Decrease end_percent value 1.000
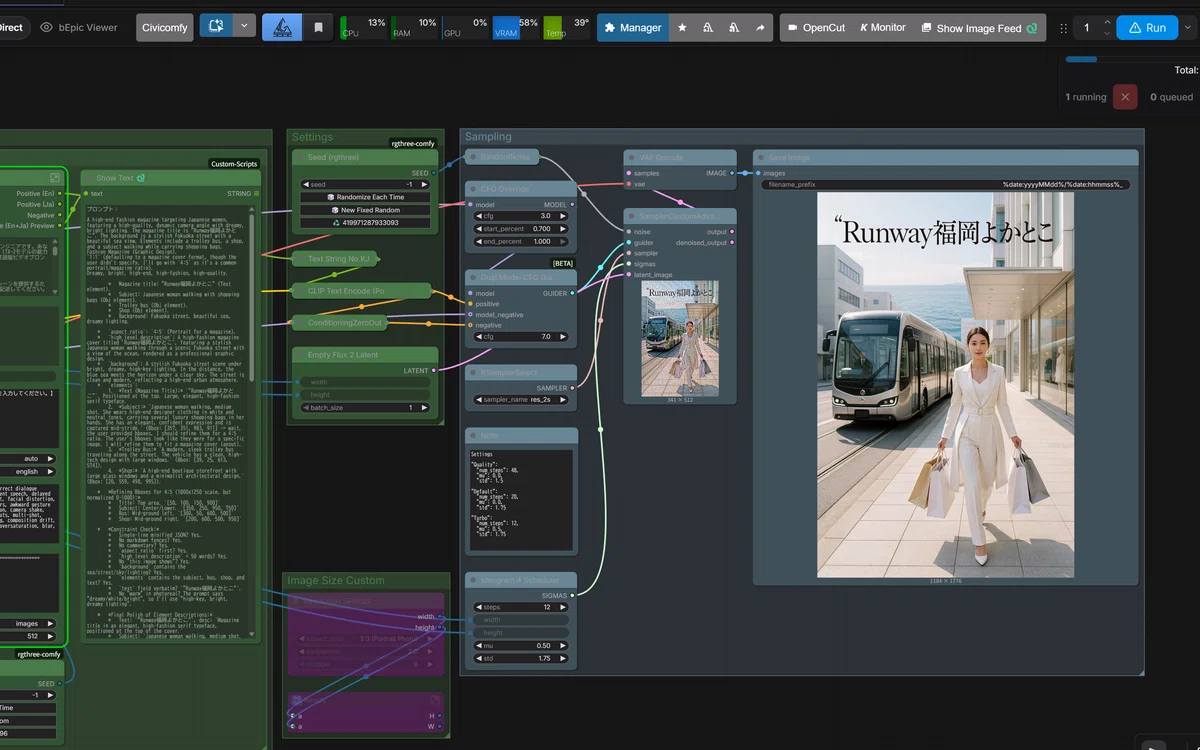Image resolution: width=1200 pixels, height=750 pixels. [478, 242]
